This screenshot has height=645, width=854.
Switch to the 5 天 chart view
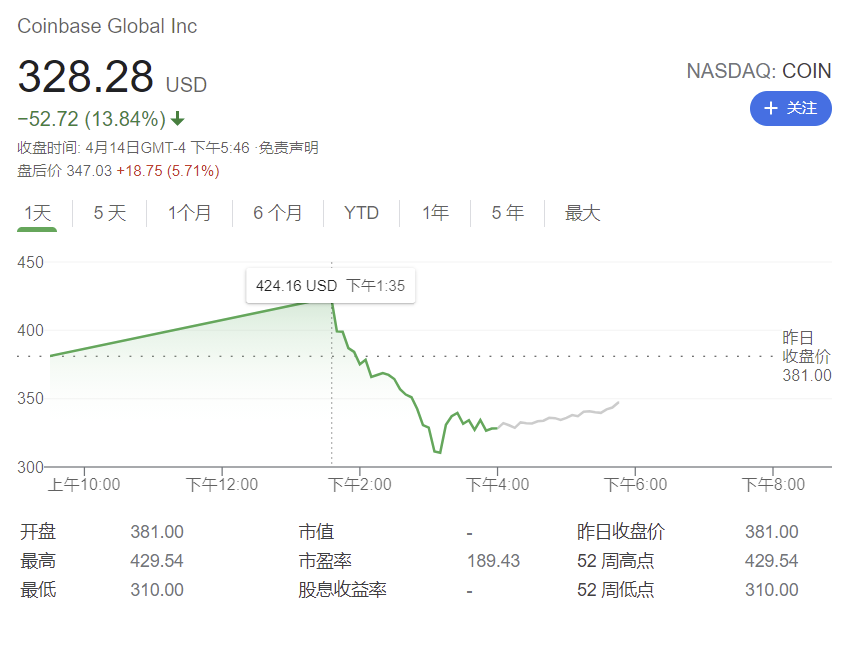click(109, 213)
